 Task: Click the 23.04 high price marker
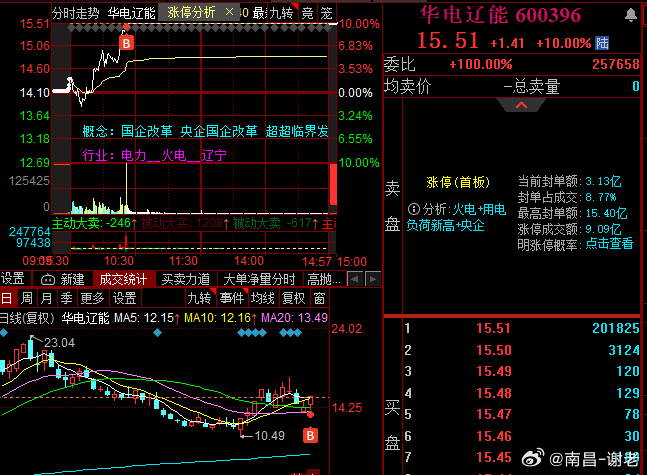coord(59,343)
